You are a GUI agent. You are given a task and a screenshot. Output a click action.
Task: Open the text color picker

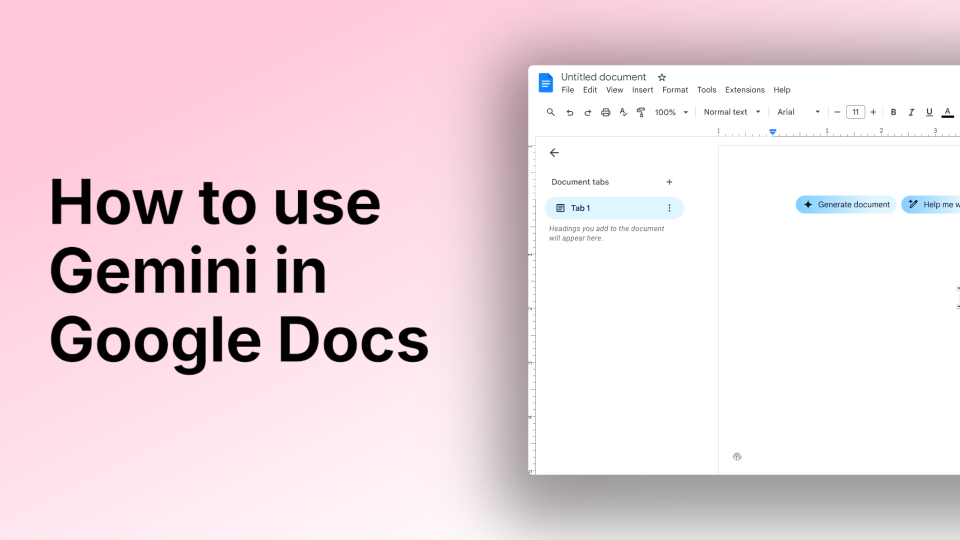coord(947,112)
